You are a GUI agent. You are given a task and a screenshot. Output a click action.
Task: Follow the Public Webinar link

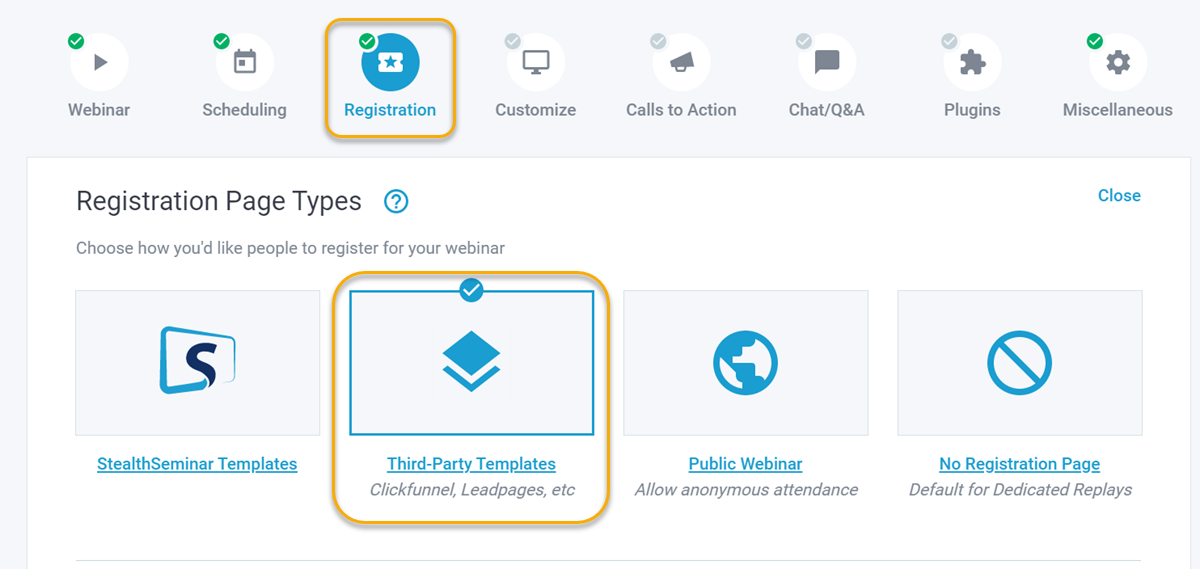[745, 464]
